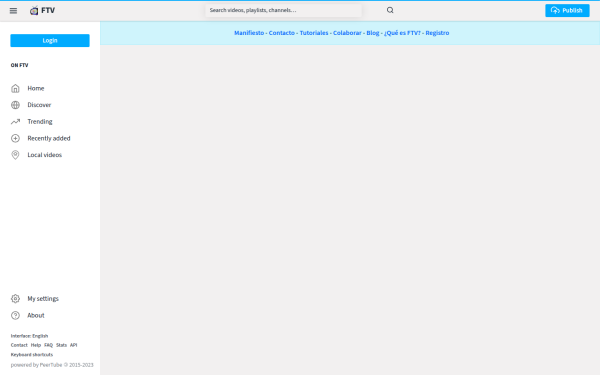This screenshot has width=600, height=375.
Task: Change Interface: English language setting
Action: point(29,336)
